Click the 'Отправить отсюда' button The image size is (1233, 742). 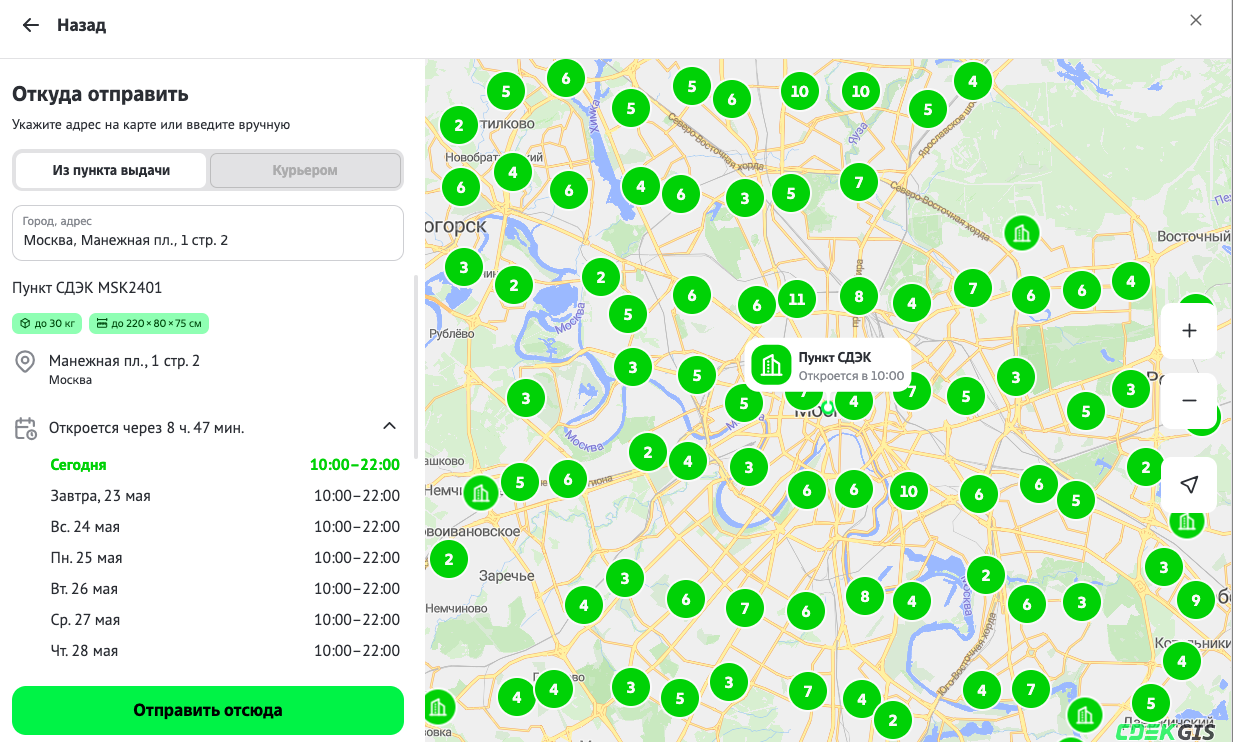point(208,710)
